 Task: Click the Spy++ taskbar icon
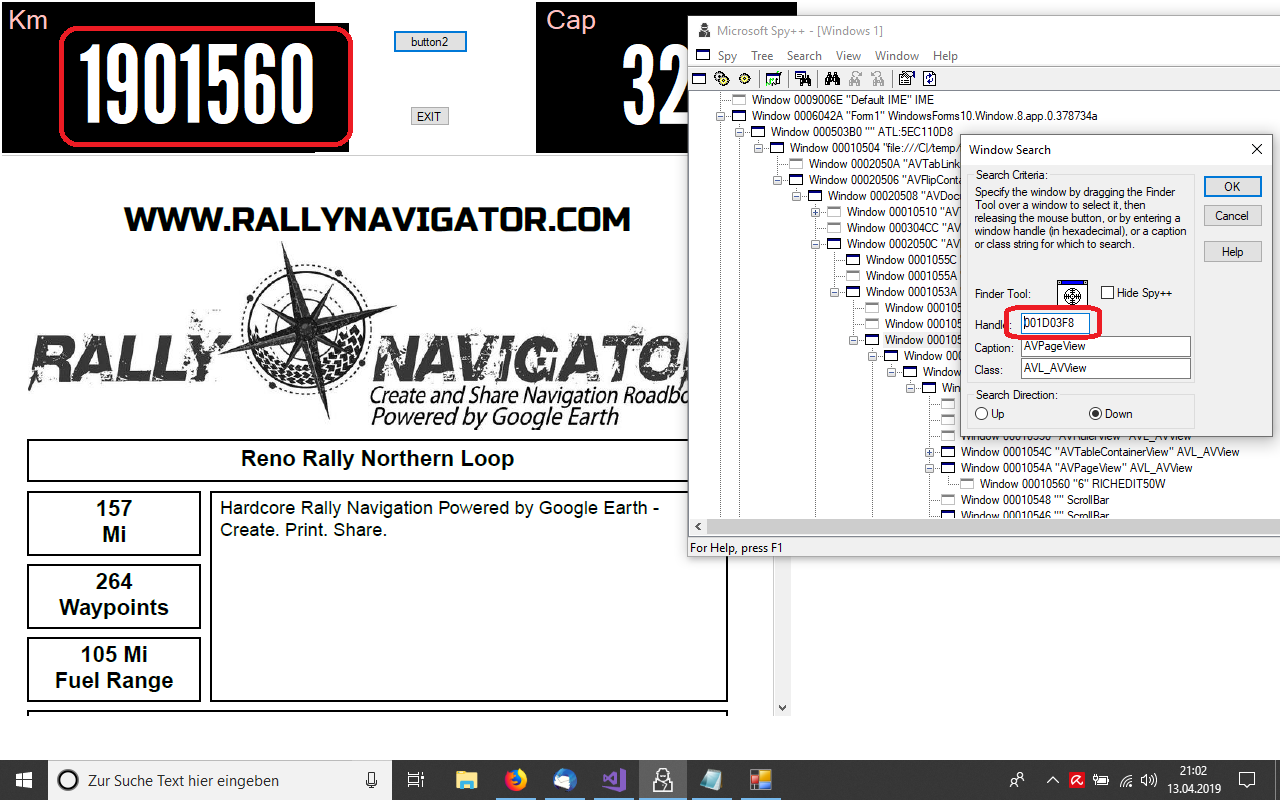coord(662,780)
